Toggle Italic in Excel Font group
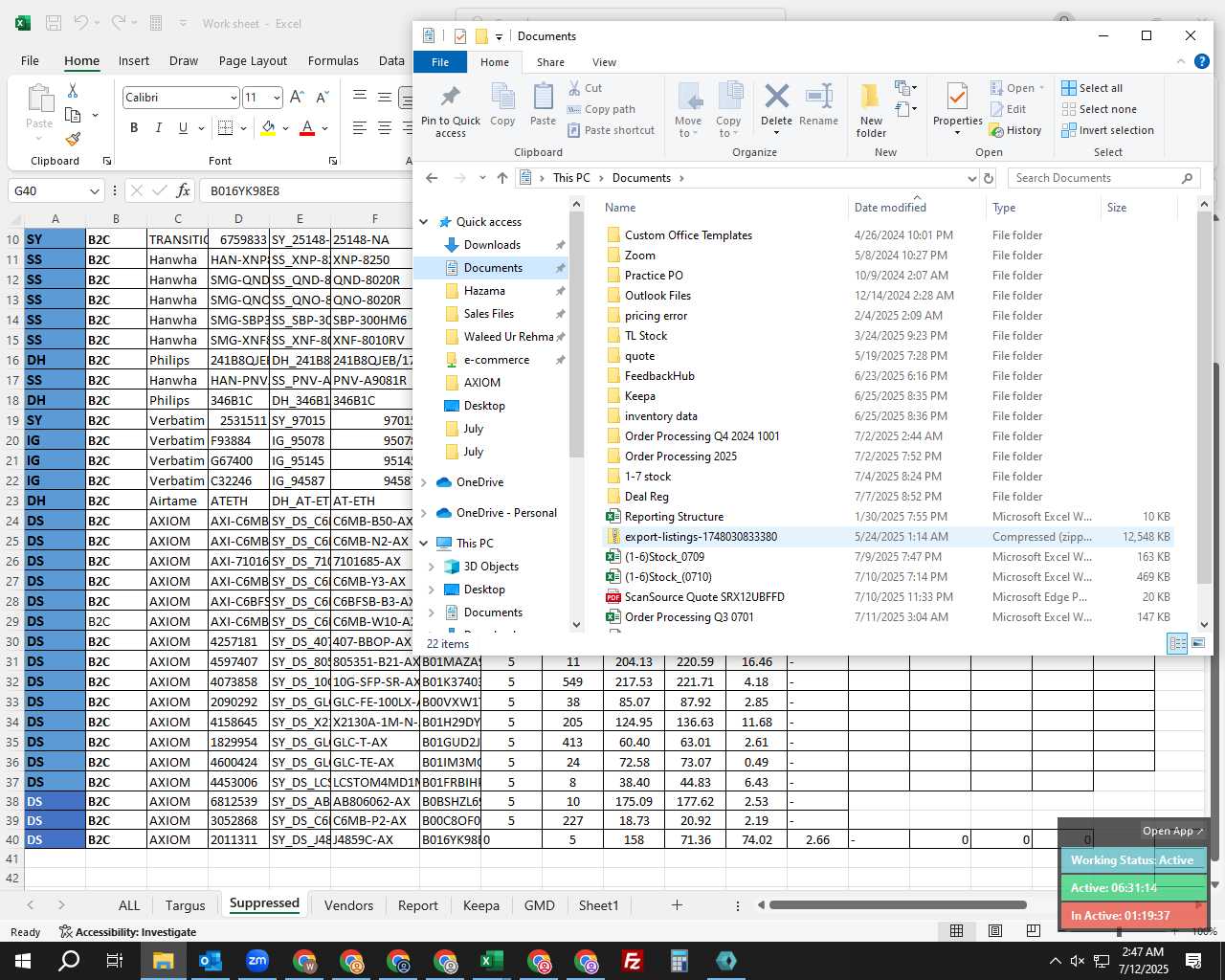This screenshot has width=1225, height=980. click(x=158, y=127)
